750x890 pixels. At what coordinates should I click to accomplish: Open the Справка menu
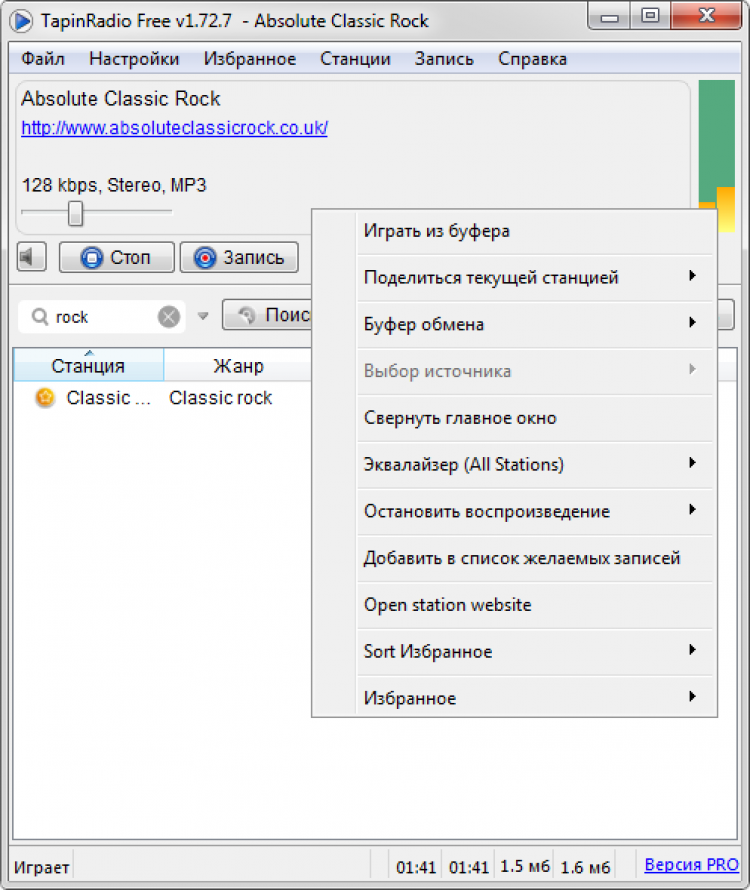[533, 59]
